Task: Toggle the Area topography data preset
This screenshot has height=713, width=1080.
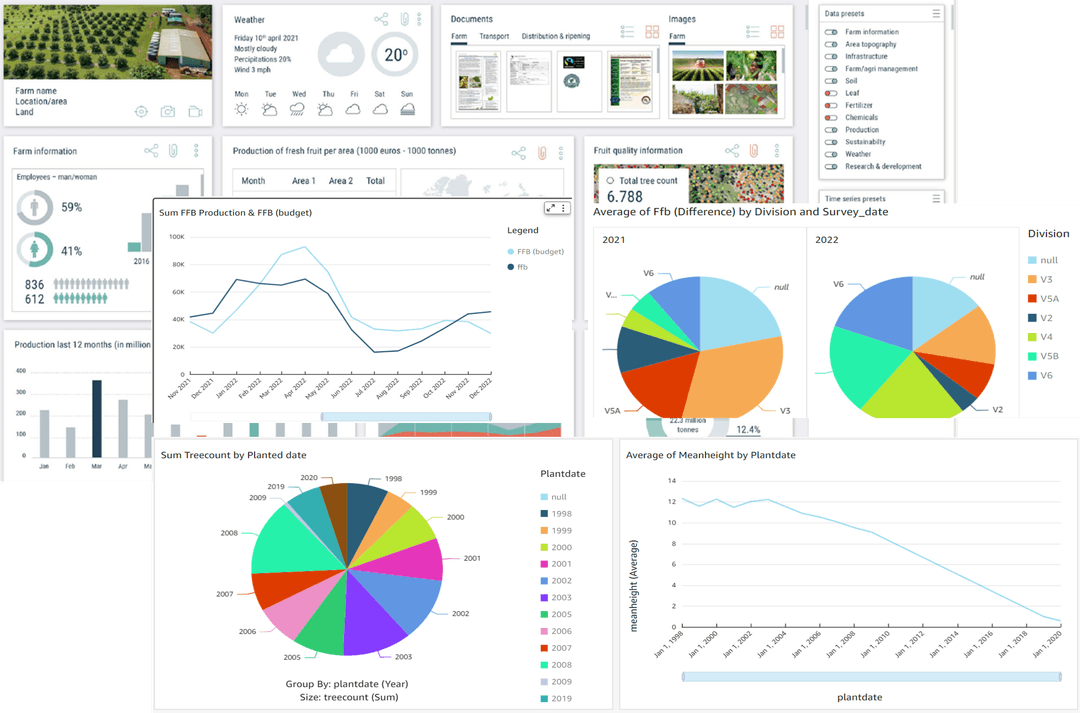Action: (x=831, y=44)
